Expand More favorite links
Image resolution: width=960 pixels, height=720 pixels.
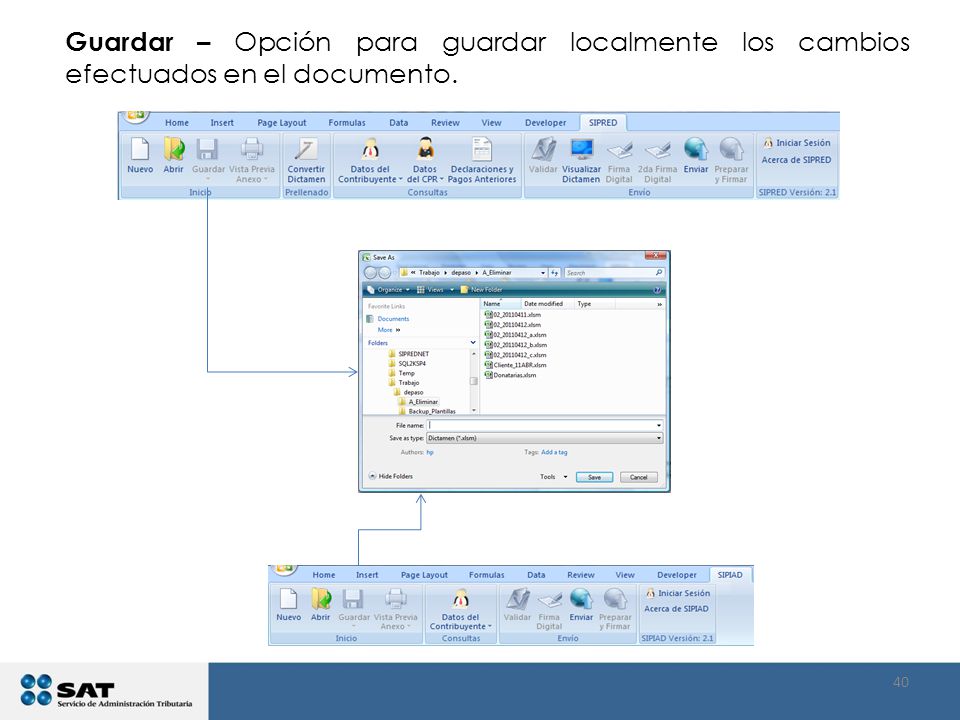click(388, 330)
